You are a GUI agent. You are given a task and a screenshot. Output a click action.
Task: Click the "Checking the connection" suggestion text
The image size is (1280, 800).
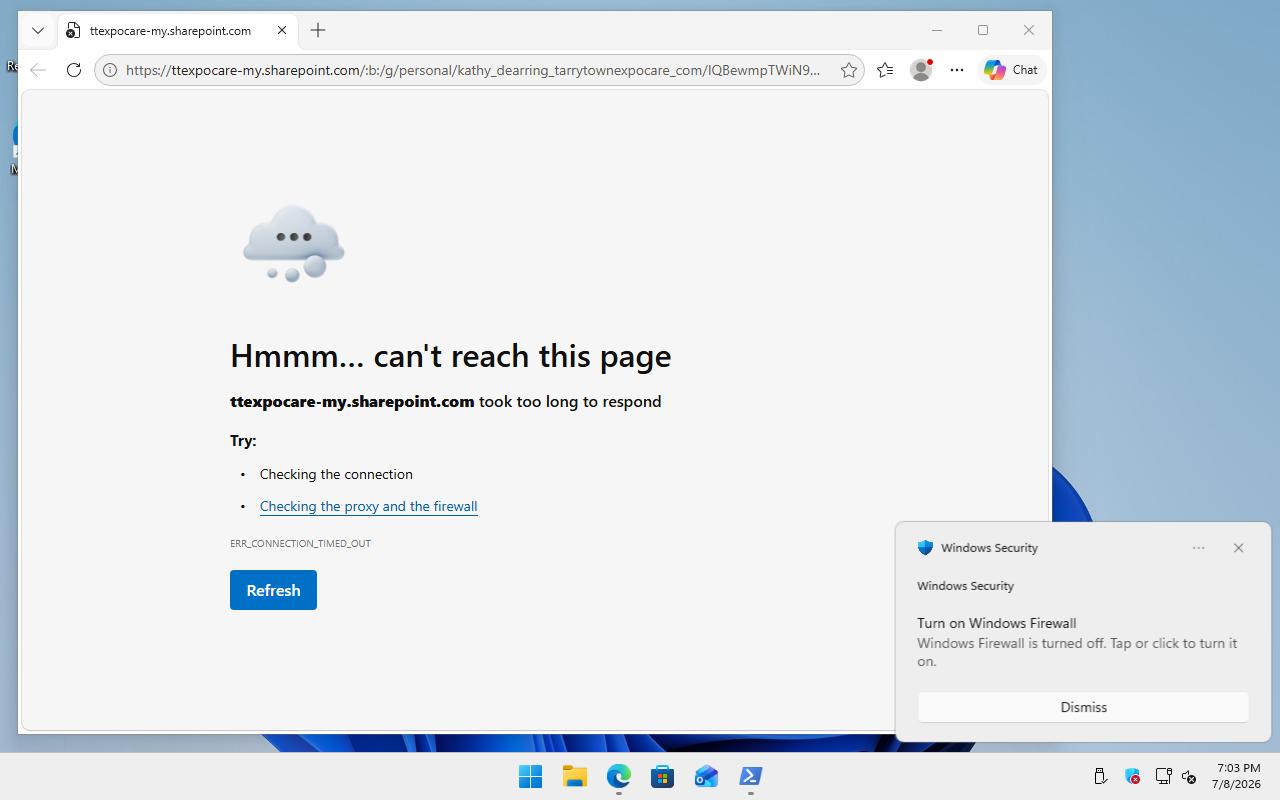[x=336, y=474]
